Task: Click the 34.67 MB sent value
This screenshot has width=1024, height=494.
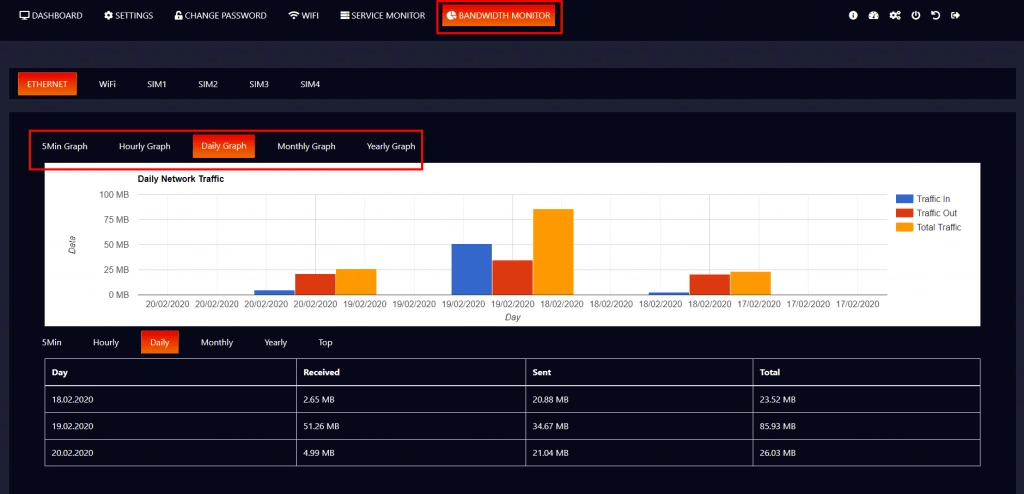Action: [x=550, y=426]
